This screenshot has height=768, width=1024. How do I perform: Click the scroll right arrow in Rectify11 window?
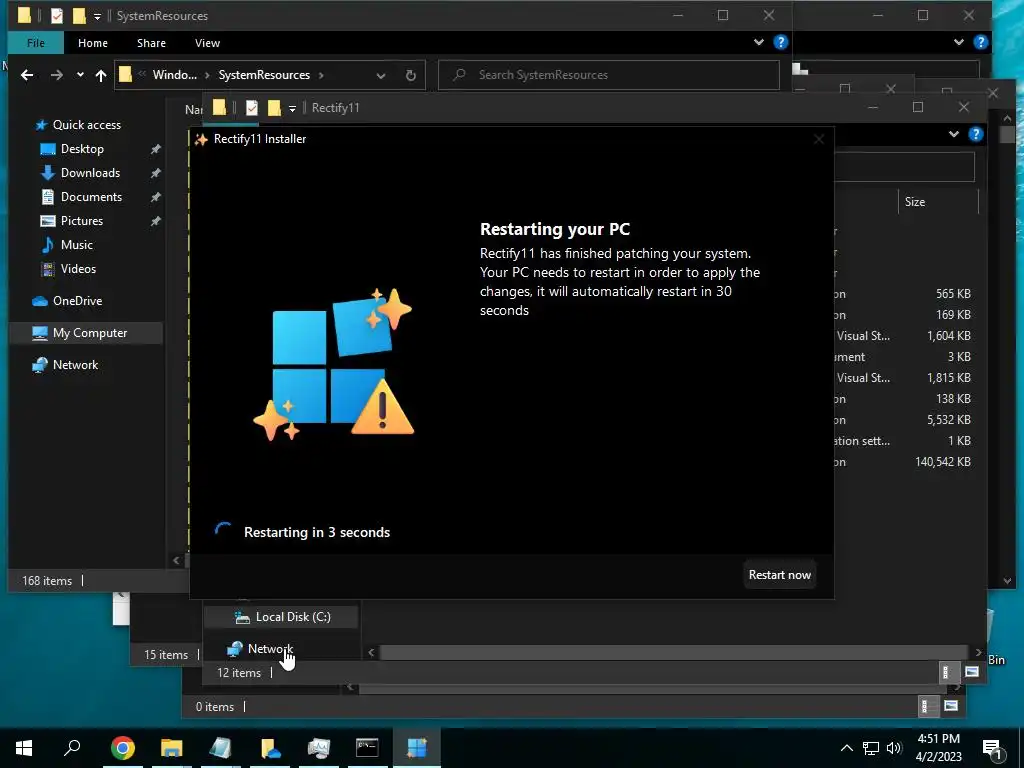tap(978, 652)
